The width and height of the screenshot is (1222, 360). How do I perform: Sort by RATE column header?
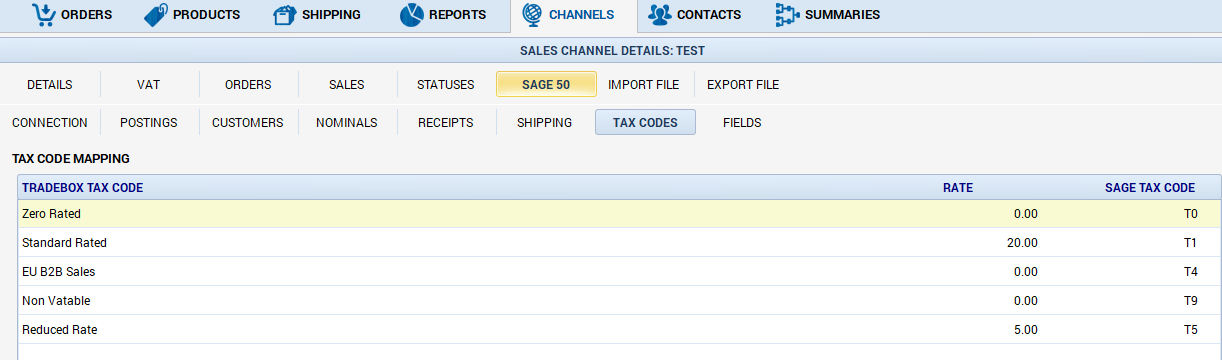point(958,188)
